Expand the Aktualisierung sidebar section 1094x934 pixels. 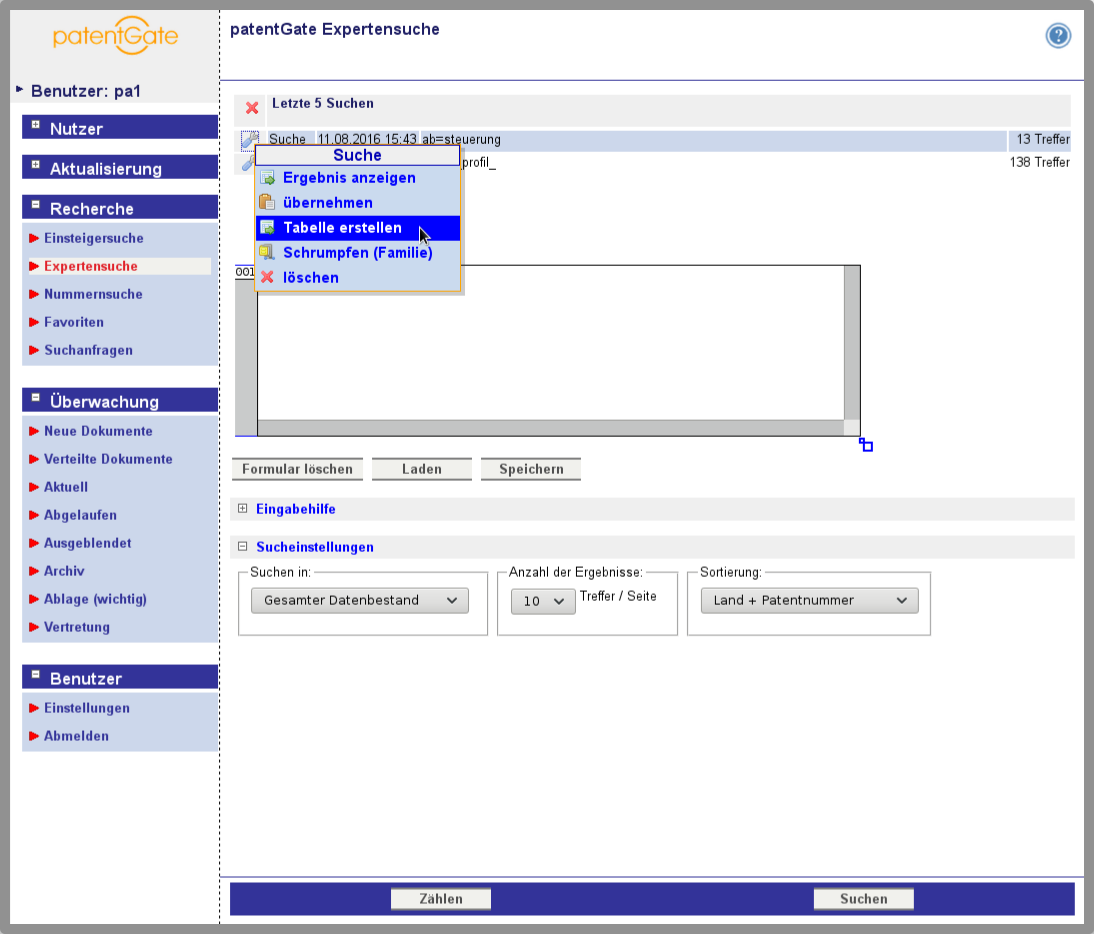pyautogui.click(x=36, y=165)
